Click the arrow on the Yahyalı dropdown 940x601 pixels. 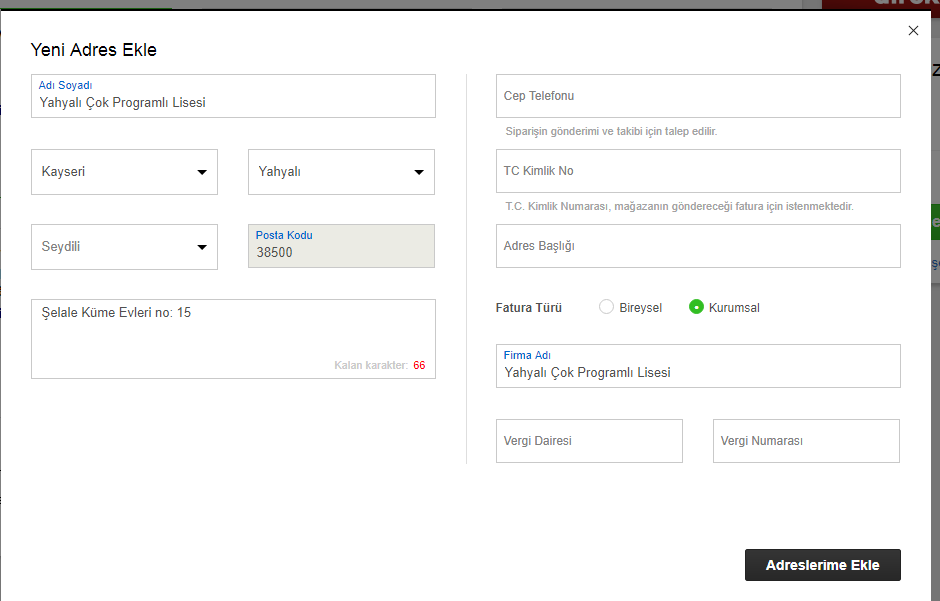(419, 172)
